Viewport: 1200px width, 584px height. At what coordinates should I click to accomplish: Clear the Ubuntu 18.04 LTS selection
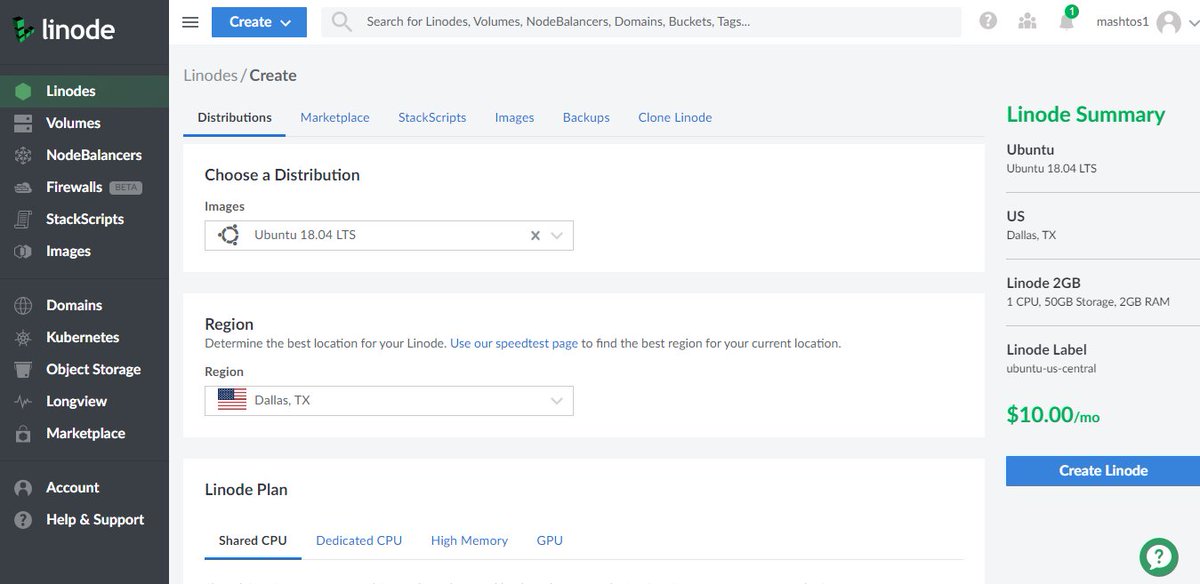coord(535,236)
